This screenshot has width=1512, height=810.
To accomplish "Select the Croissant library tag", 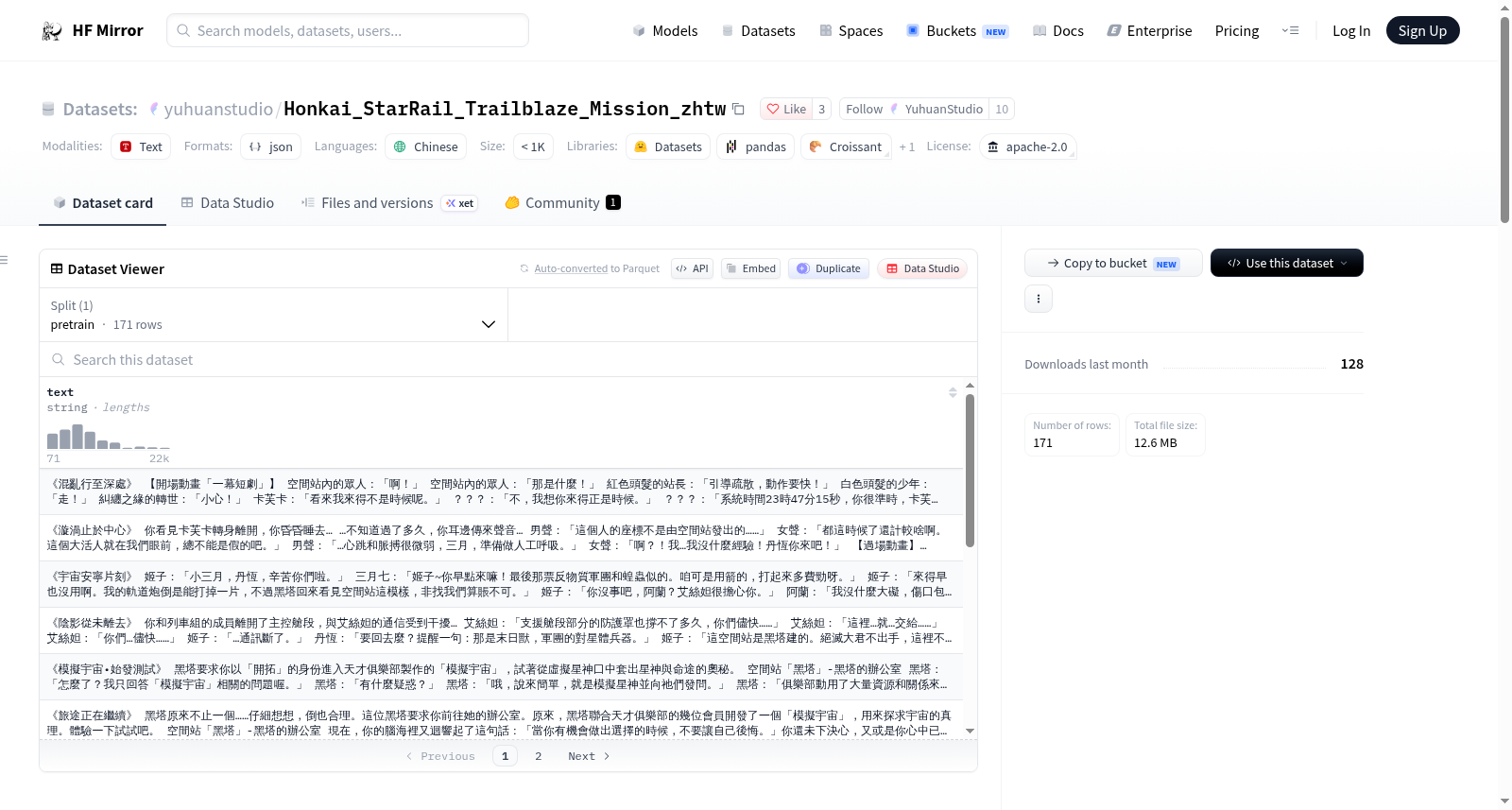I will point(846,146).
